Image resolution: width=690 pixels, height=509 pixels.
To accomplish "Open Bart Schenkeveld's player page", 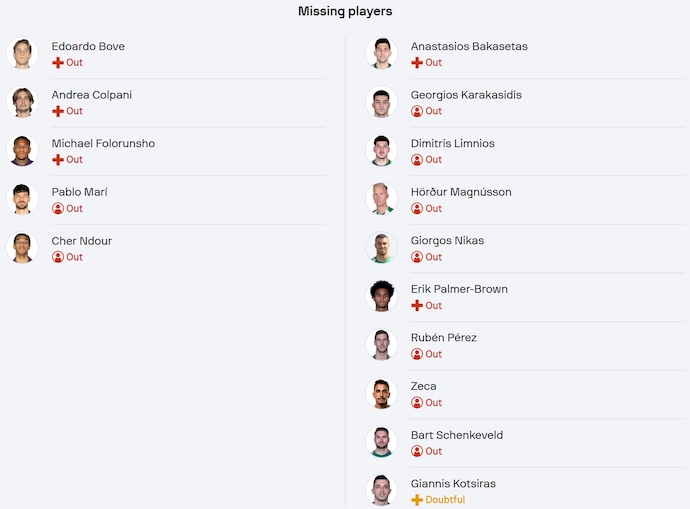I will tap(456, 435).
